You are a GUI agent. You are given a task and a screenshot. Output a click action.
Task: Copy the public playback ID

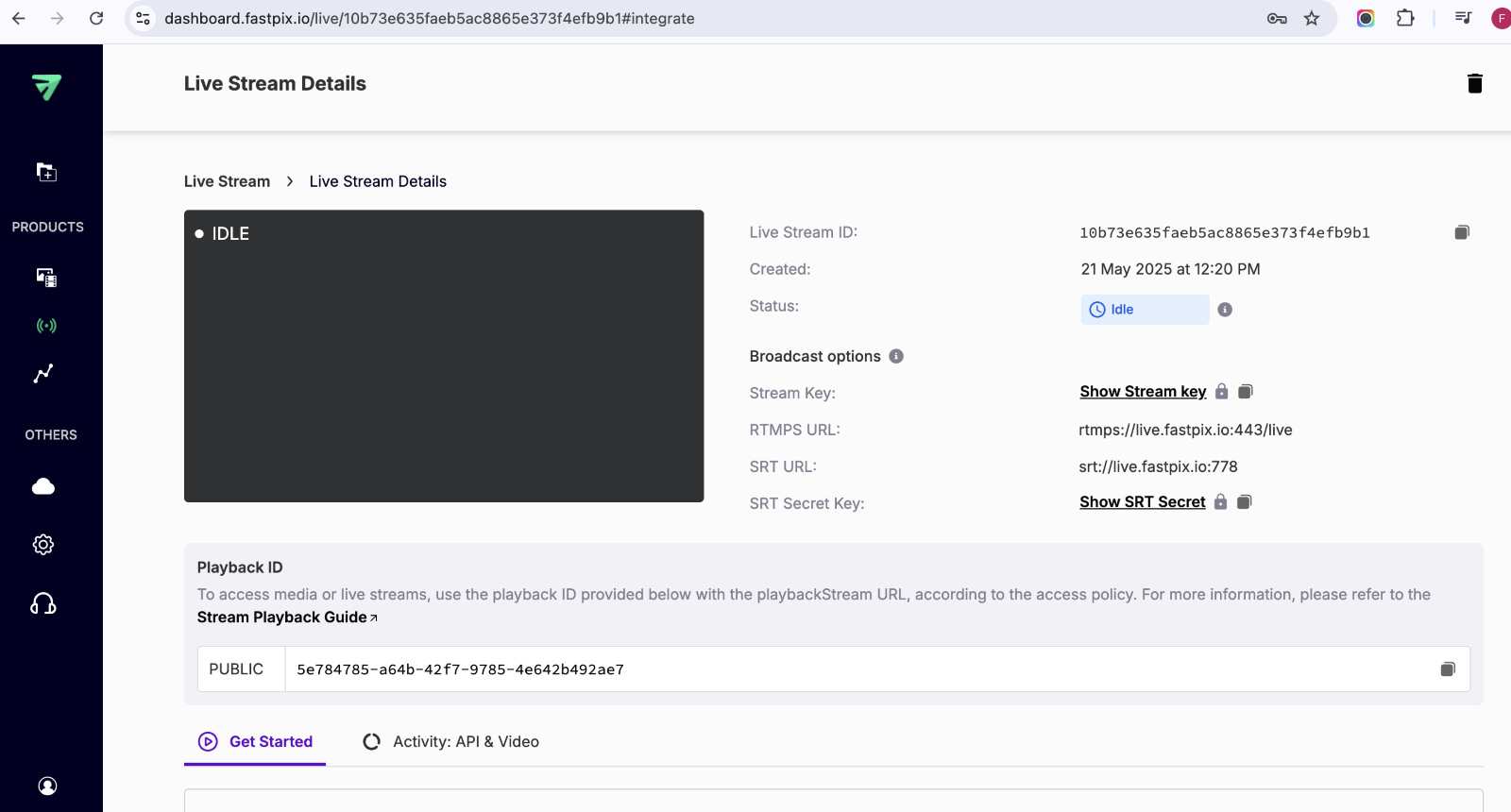pos(1448,669)
